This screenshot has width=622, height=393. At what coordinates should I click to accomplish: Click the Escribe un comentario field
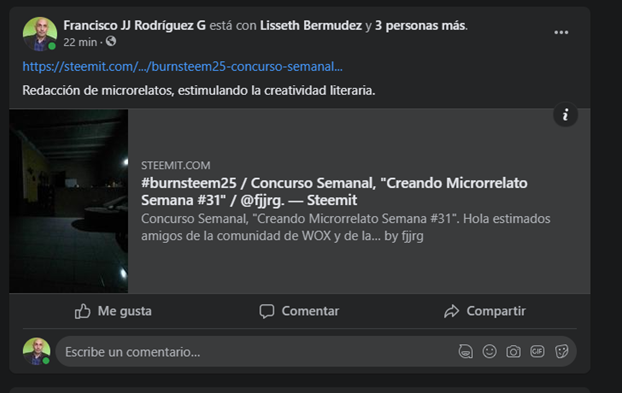(x=258, y=351)
